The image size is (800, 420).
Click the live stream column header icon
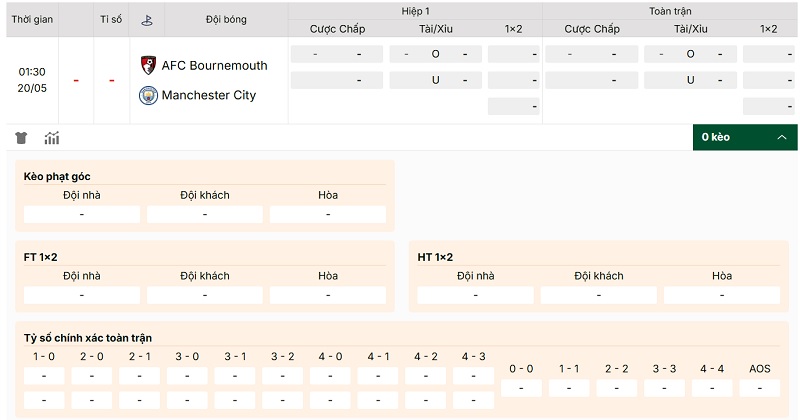(147, 20)
